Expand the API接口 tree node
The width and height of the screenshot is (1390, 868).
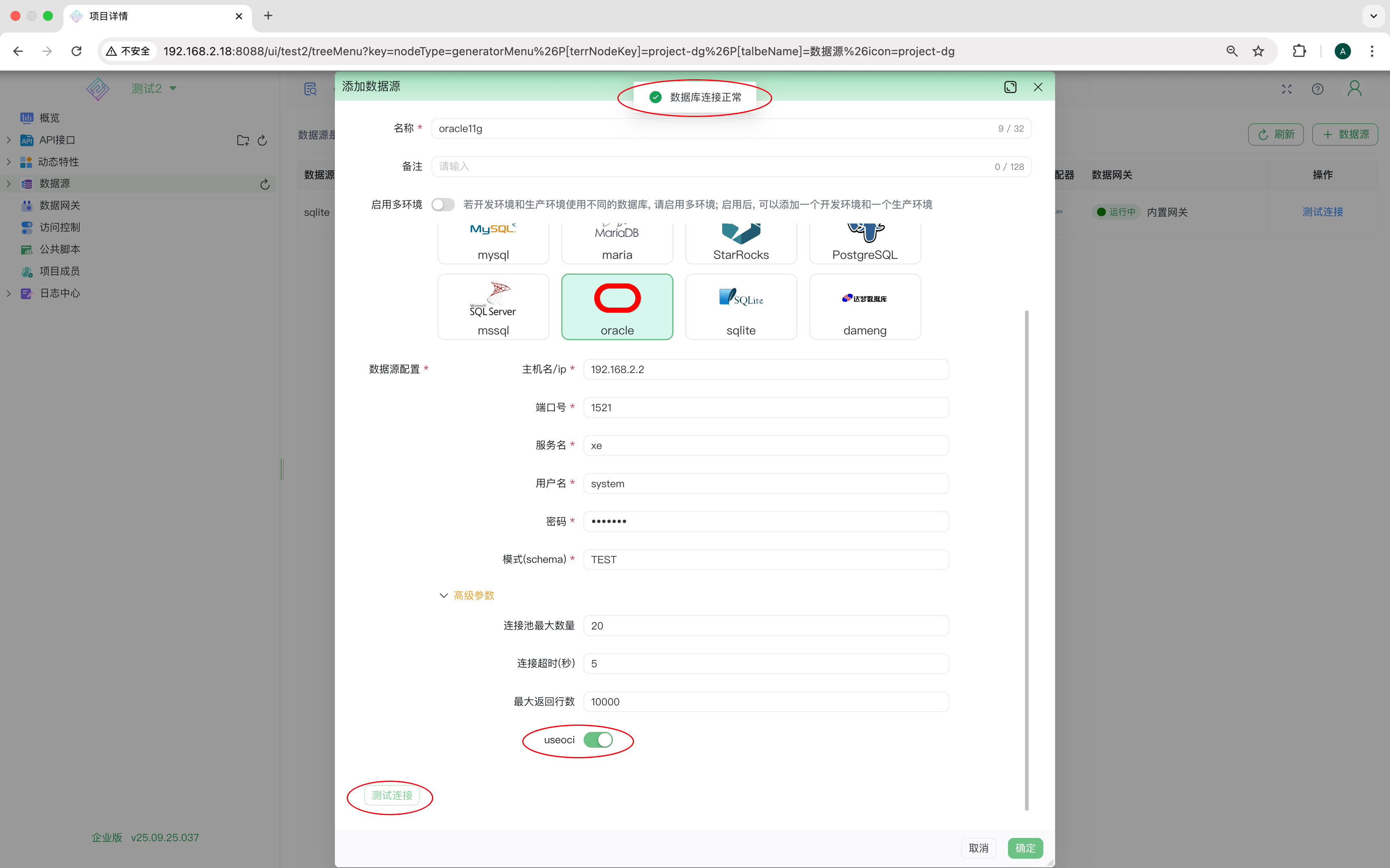point(9,139)
